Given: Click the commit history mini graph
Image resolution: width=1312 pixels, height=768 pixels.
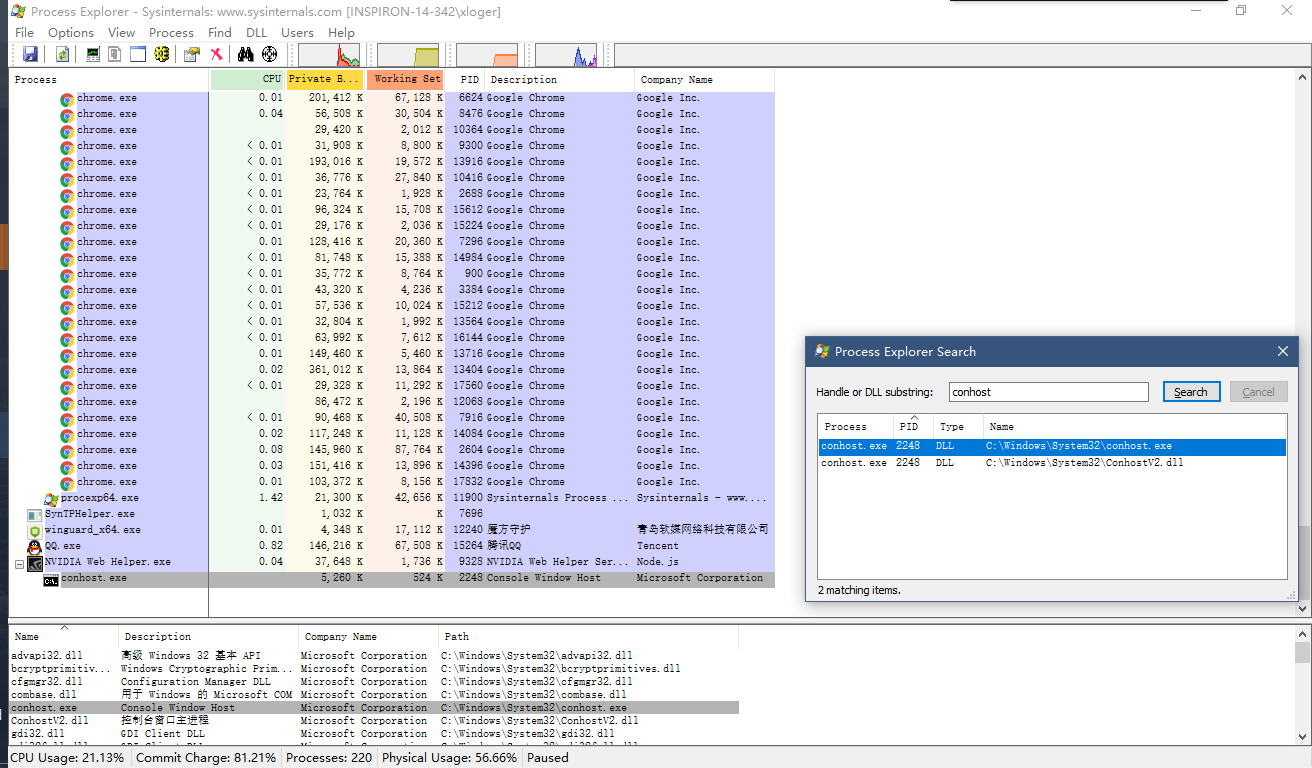Looking at the screenshot, I should click(x=408, y=55).
